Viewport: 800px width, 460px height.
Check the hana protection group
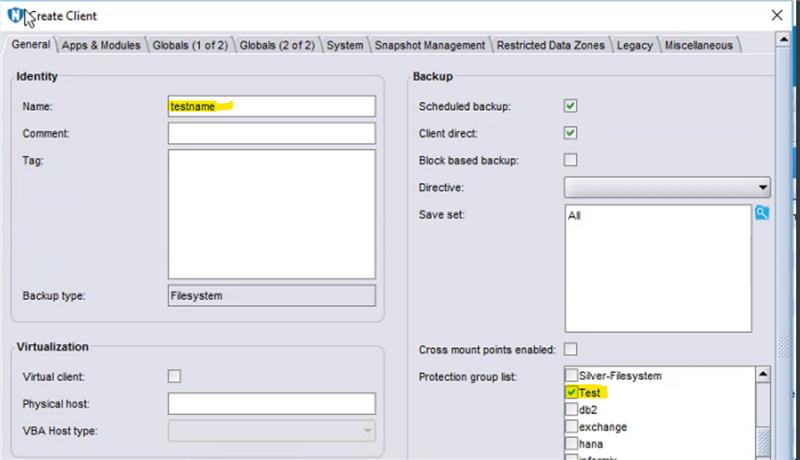pyautogui.click(x=571, y=443)
